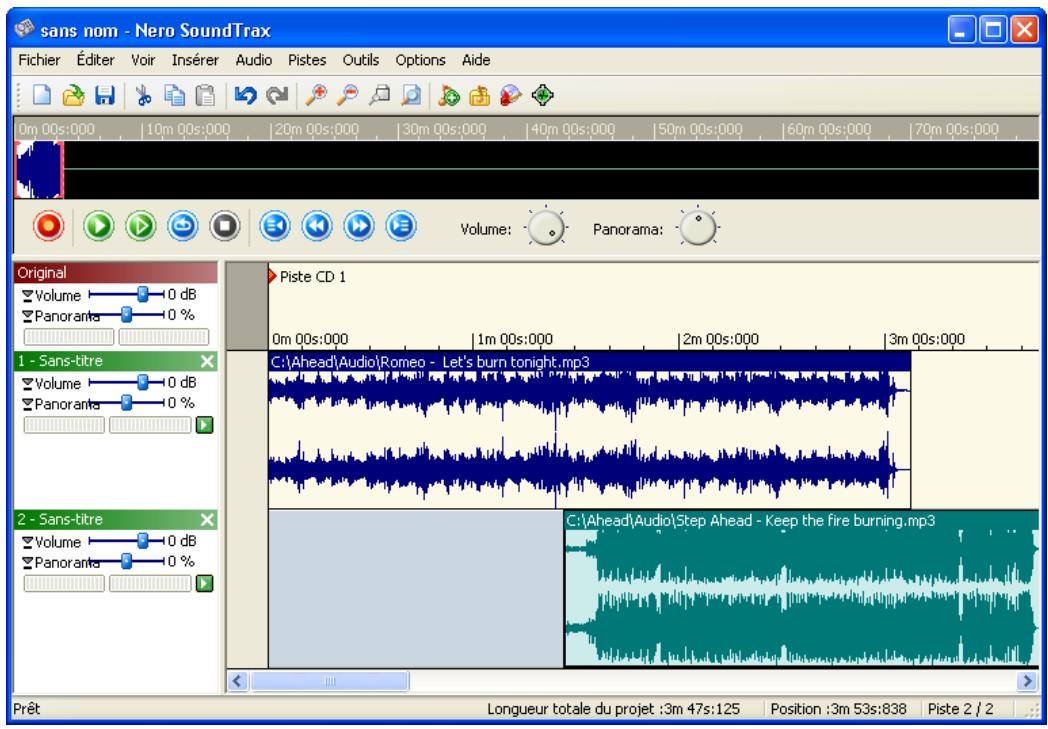Click the horizontal scrollbar thumb
Image resolution: width=1048 pixels, height=729 pixels.
click(330, 682)
